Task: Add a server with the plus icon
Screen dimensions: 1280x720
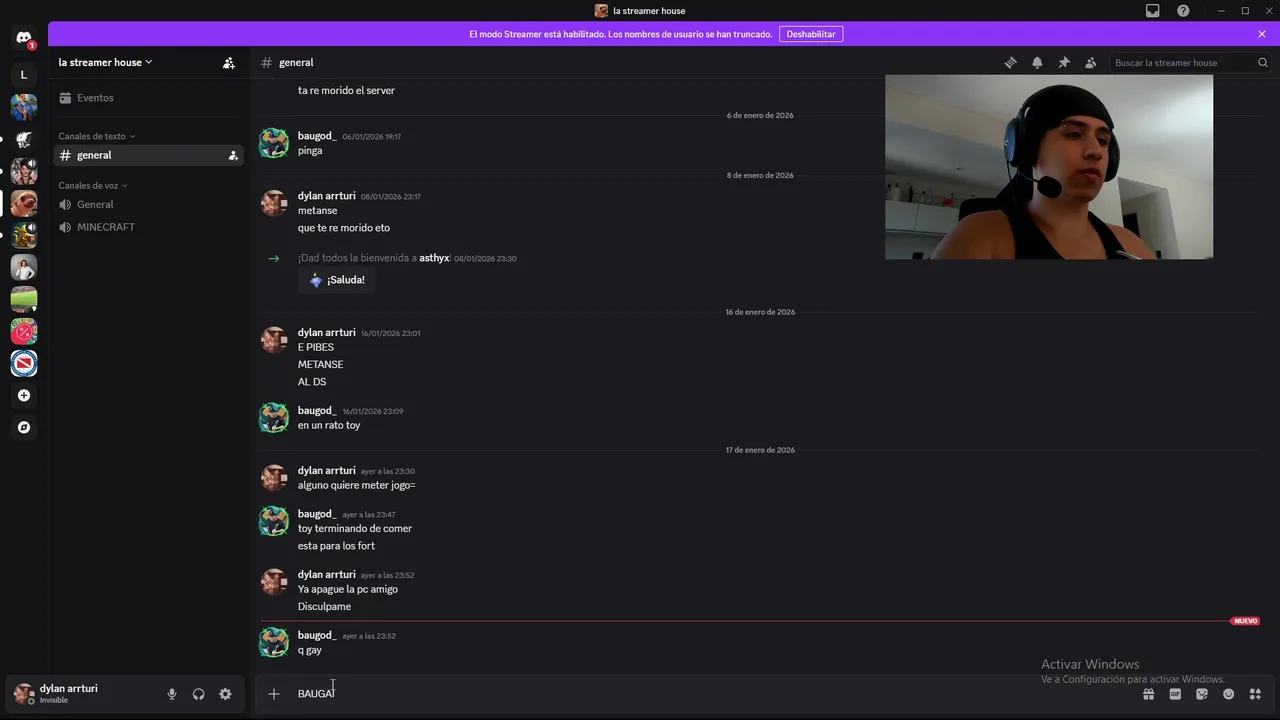Action: [24, 395]
